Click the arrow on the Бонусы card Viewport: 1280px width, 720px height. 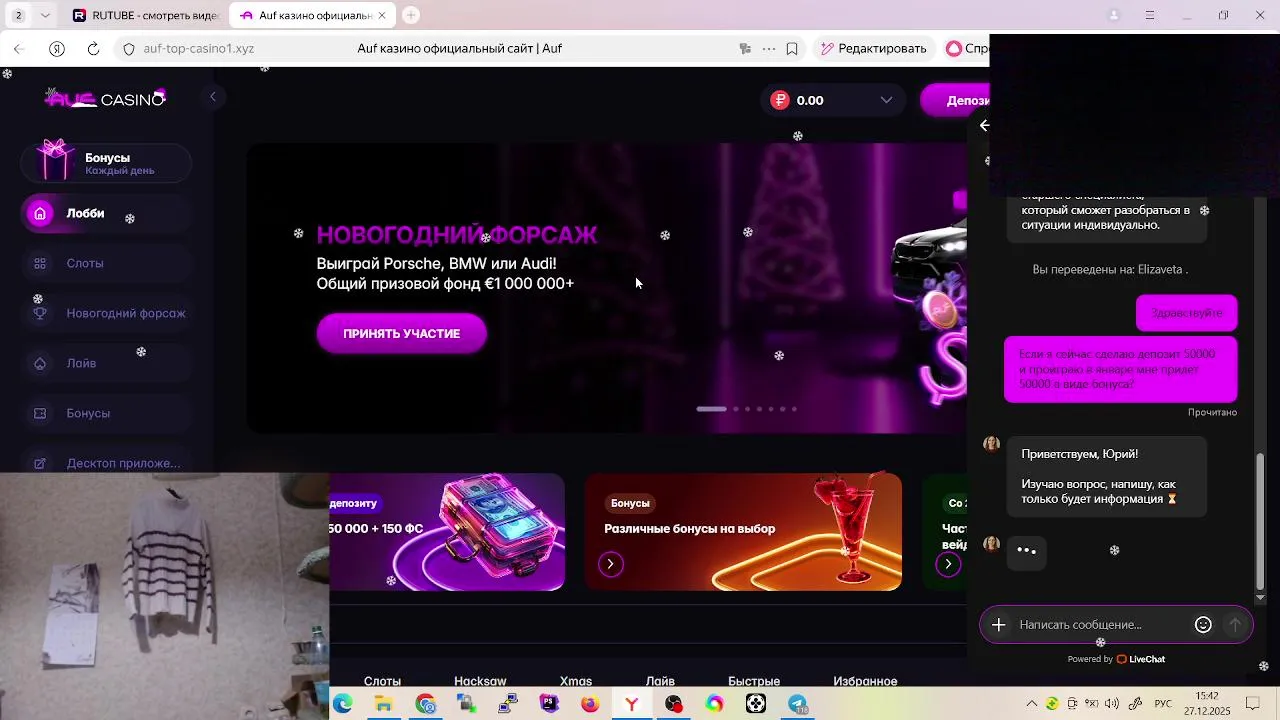(611, 564)
